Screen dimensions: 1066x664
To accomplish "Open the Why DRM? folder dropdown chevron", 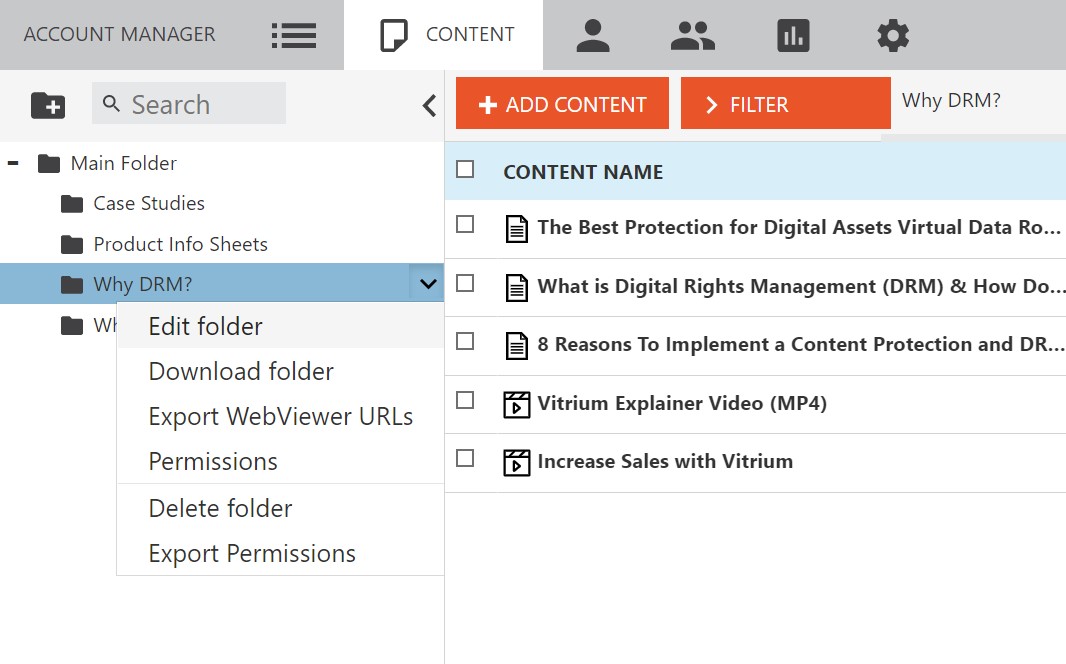I will click(428, 283).
